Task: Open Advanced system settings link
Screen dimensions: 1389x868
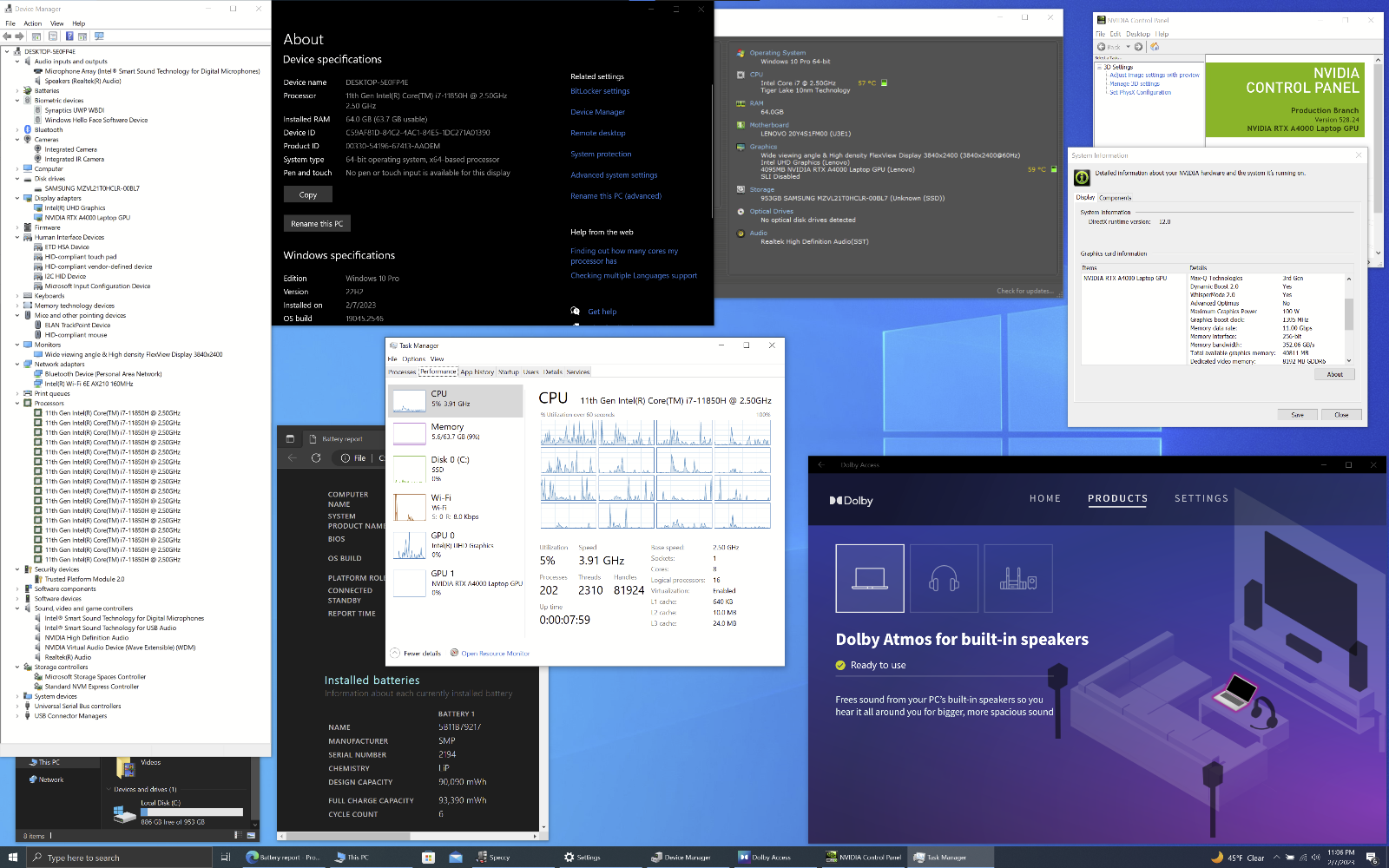Action: pyautogui.click(x=614, y=175)
